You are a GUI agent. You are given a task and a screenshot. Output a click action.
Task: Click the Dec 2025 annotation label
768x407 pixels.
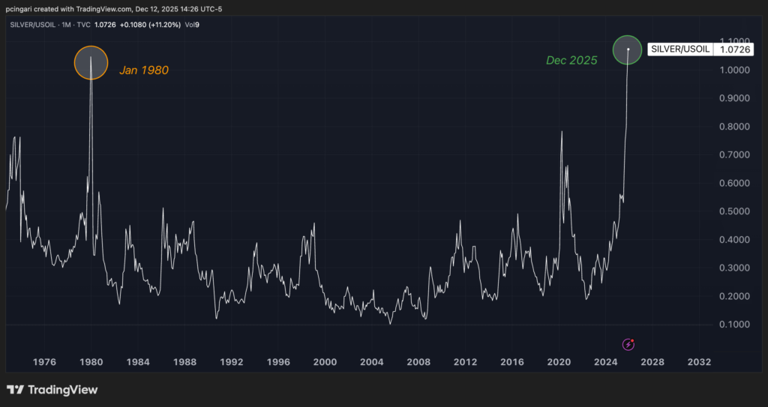[572, 60]
